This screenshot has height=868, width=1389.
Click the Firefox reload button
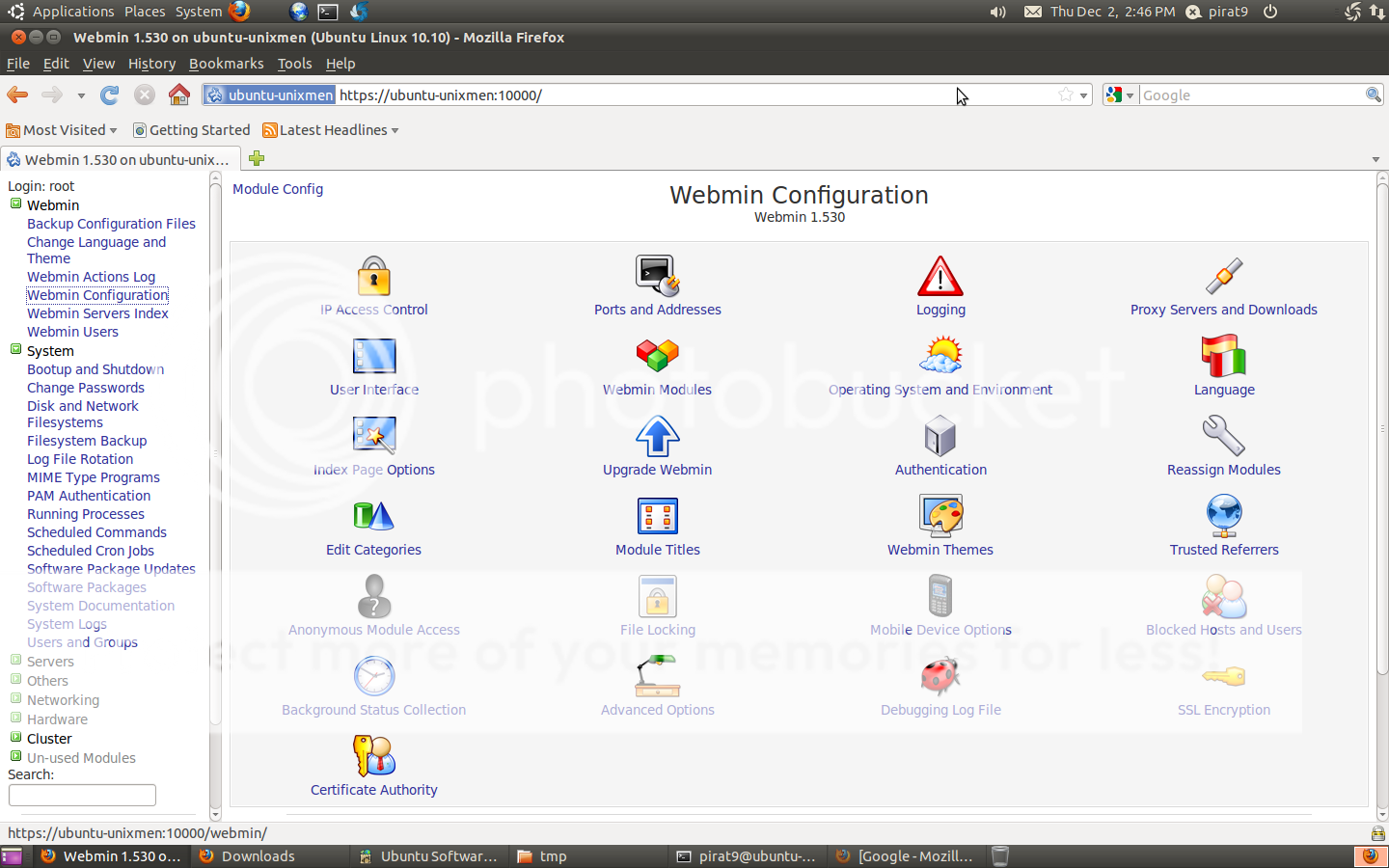click(110, 95)
